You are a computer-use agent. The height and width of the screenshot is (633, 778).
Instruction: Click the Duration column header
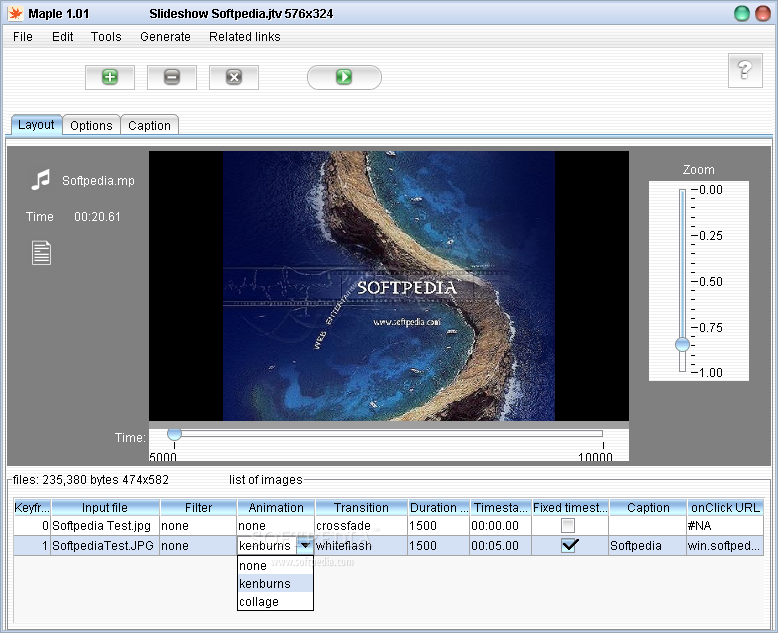pyautogui.click(x=439, y=507)
